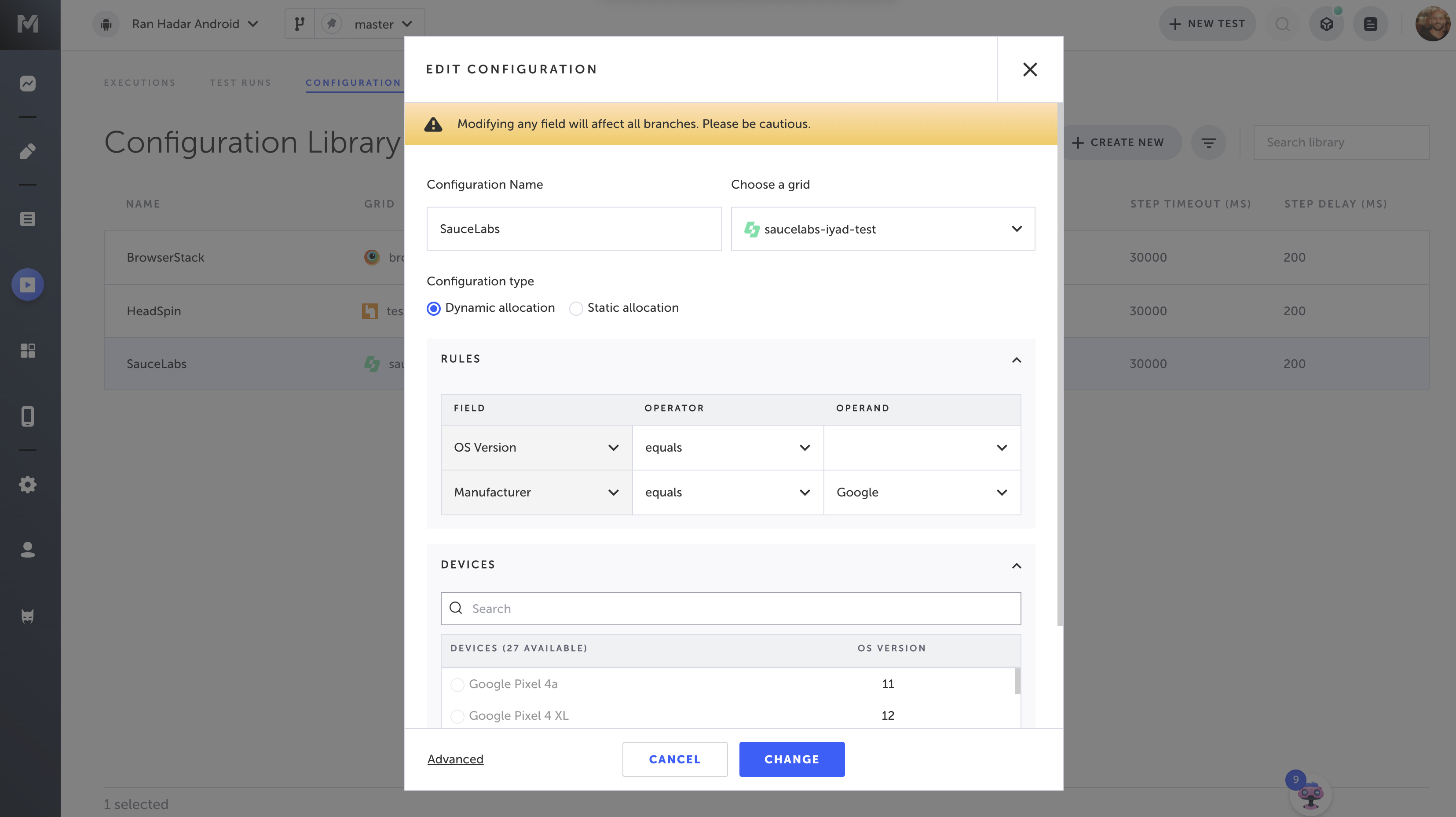Click the pencil editor icon in sidebar
Image resolution: width=1456 pixels, height=817 pixels.
click(x=27, y=151)
